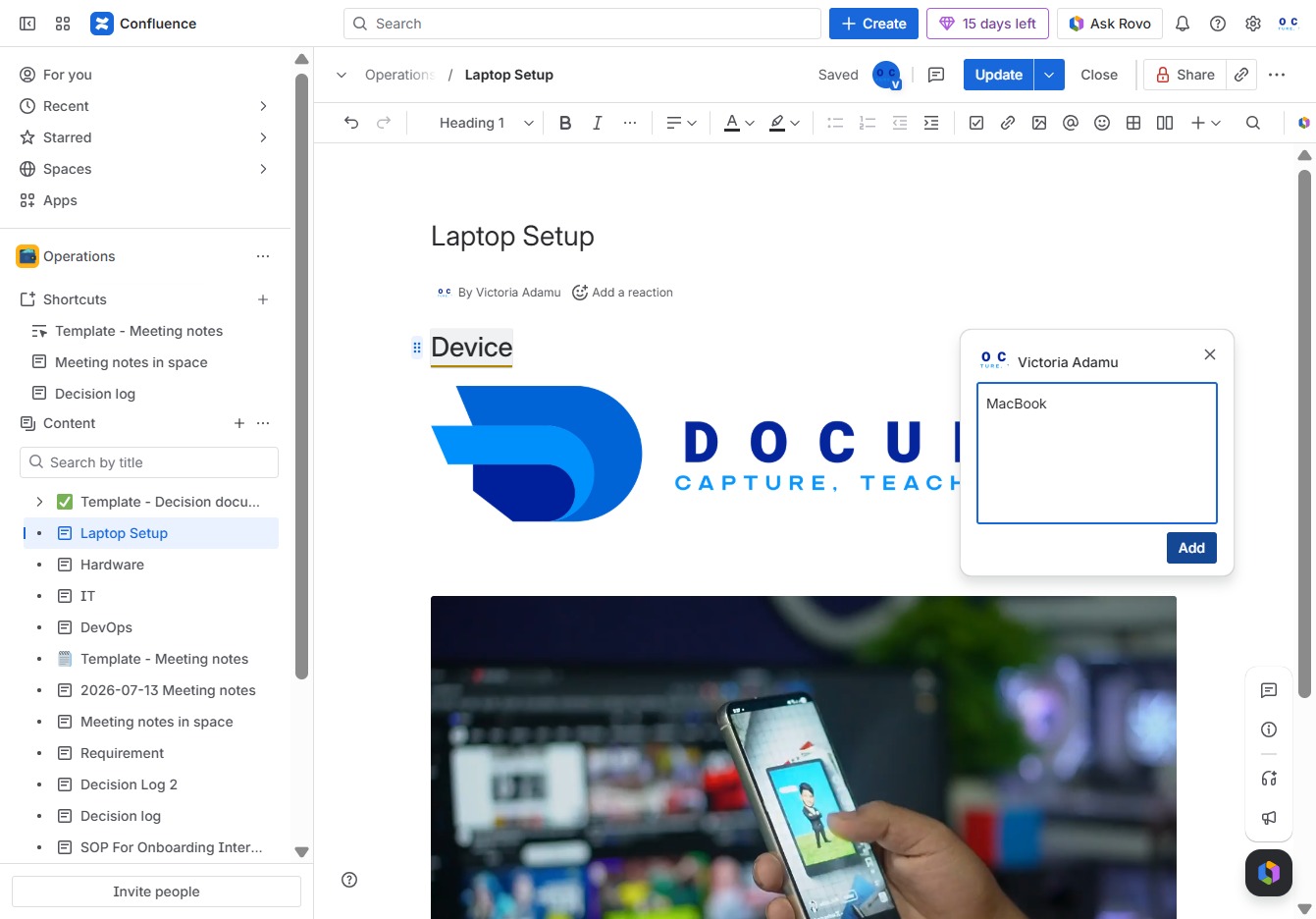Open the Heading 1 text style dropdown
This screenshot has height=919, width=1316.
pyautogui.click(x=486, y=123)
